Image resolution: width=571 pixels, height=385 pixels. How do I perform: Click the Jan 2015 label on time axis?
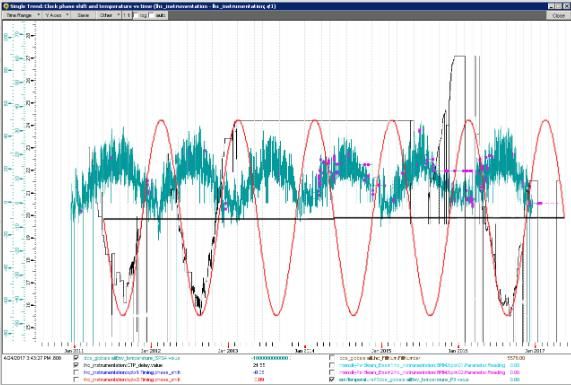coord(381,351)
